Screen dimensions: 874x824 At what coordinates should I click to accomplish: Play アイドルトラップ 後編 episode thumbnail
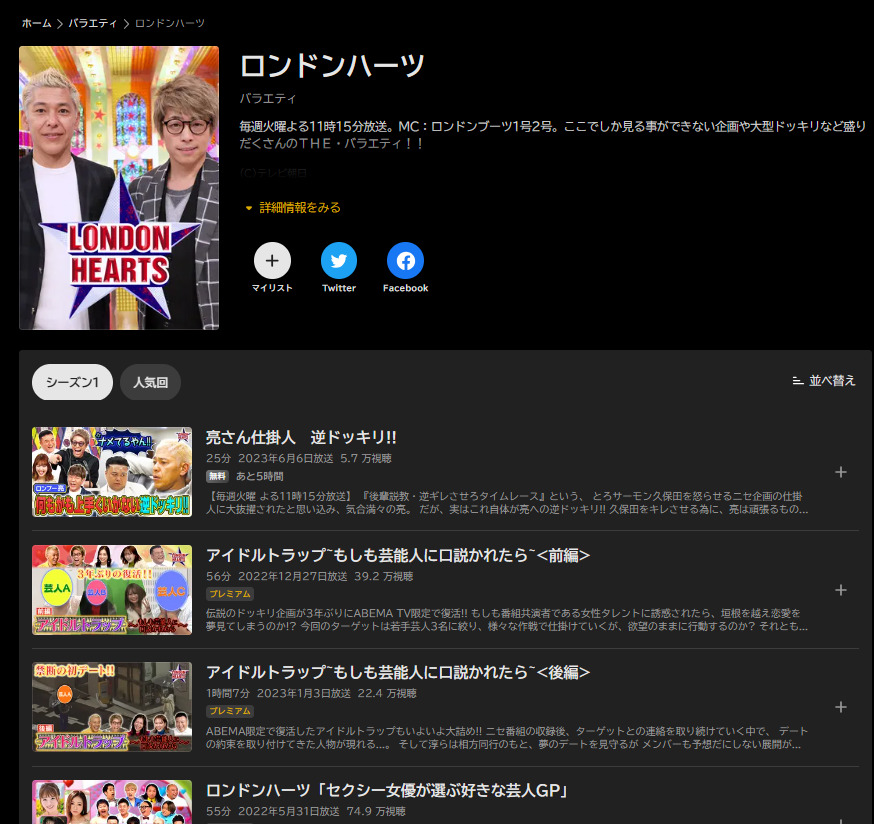point(112,707)
